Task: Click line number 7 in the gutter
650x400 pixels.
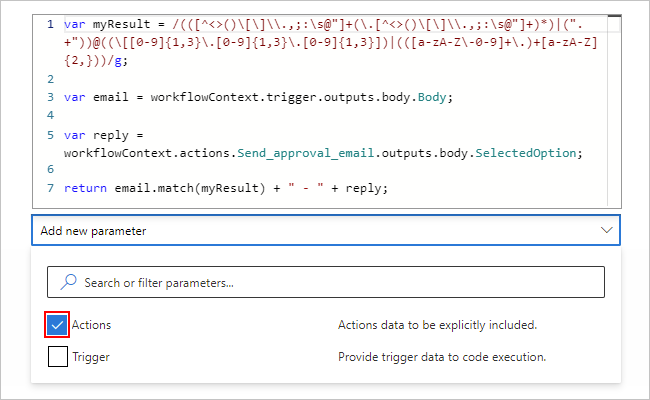Action: coord(50,188)
